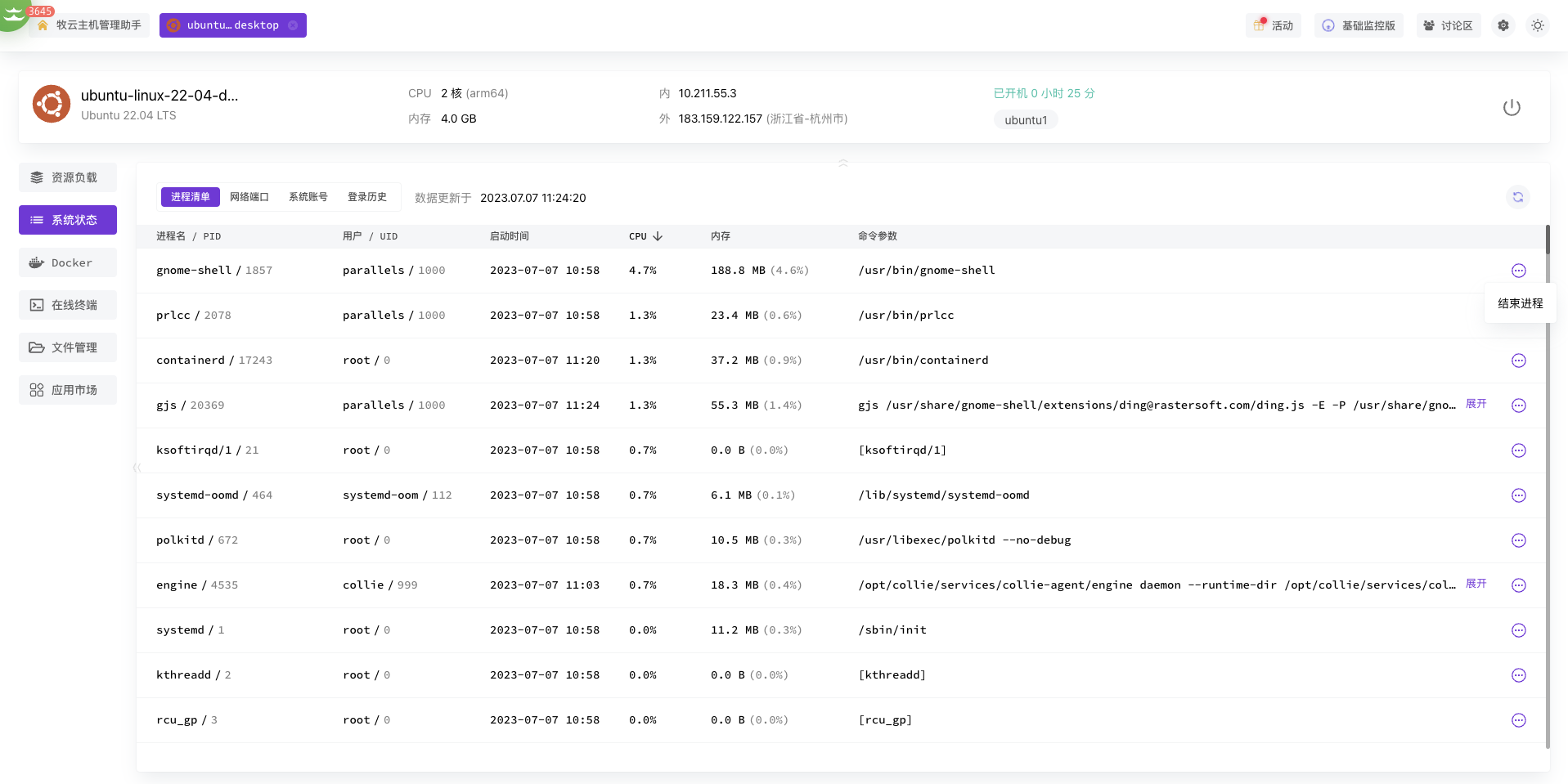Open 应用市场 in sidebar
Screen dimensions: 1568x784
point(68,390)
